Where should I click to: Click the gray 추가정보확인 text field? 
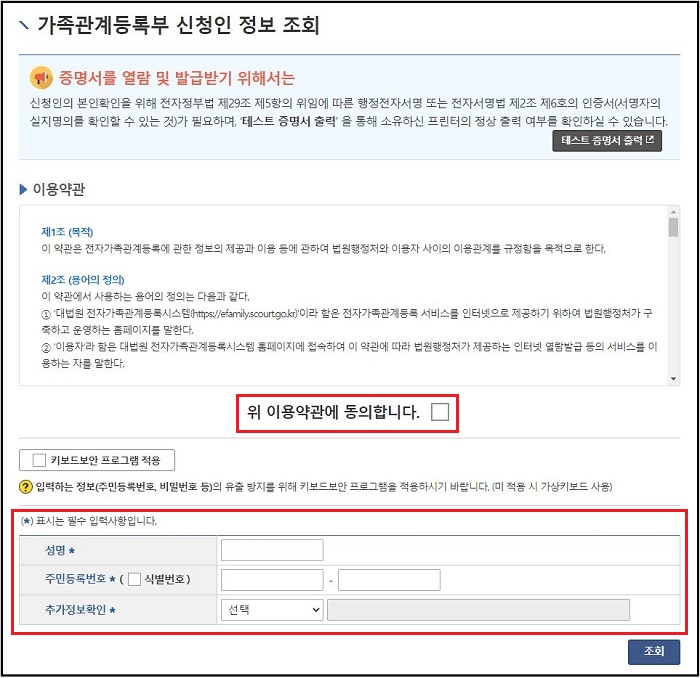[479, 610]
